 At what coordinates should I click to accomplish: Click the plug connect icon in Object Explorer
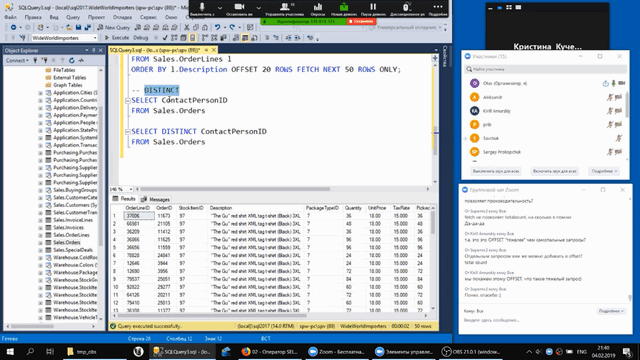(36, 60)
